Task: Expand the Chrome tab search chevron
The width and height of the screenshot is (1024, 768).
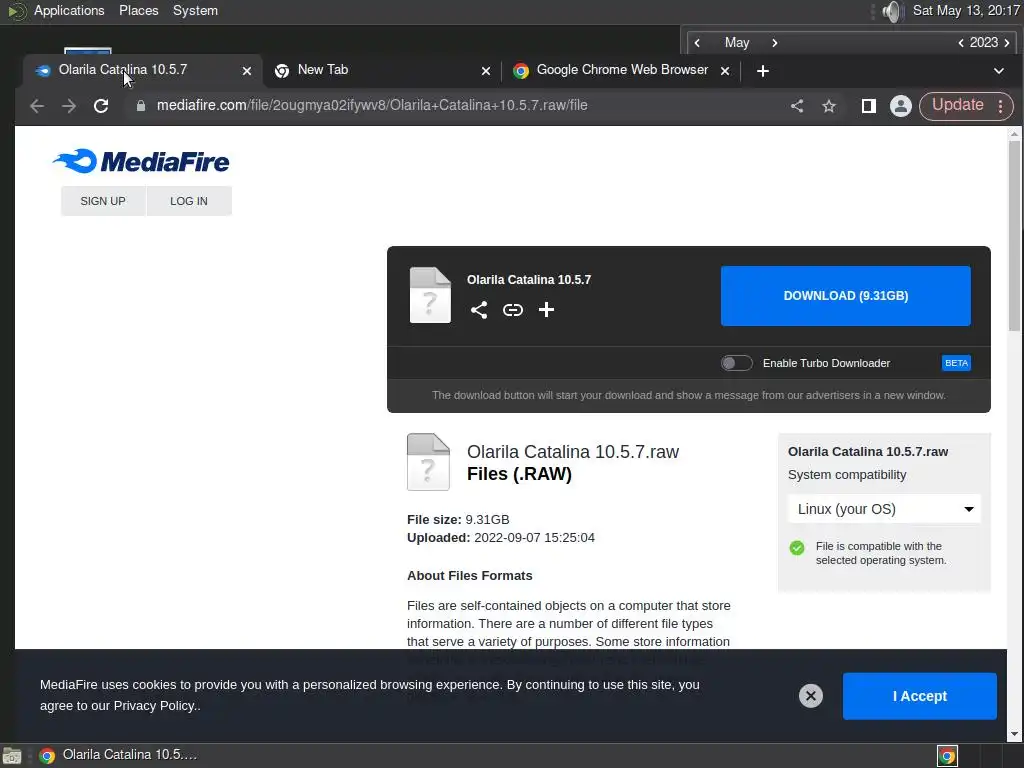Action: pos(999,71)
